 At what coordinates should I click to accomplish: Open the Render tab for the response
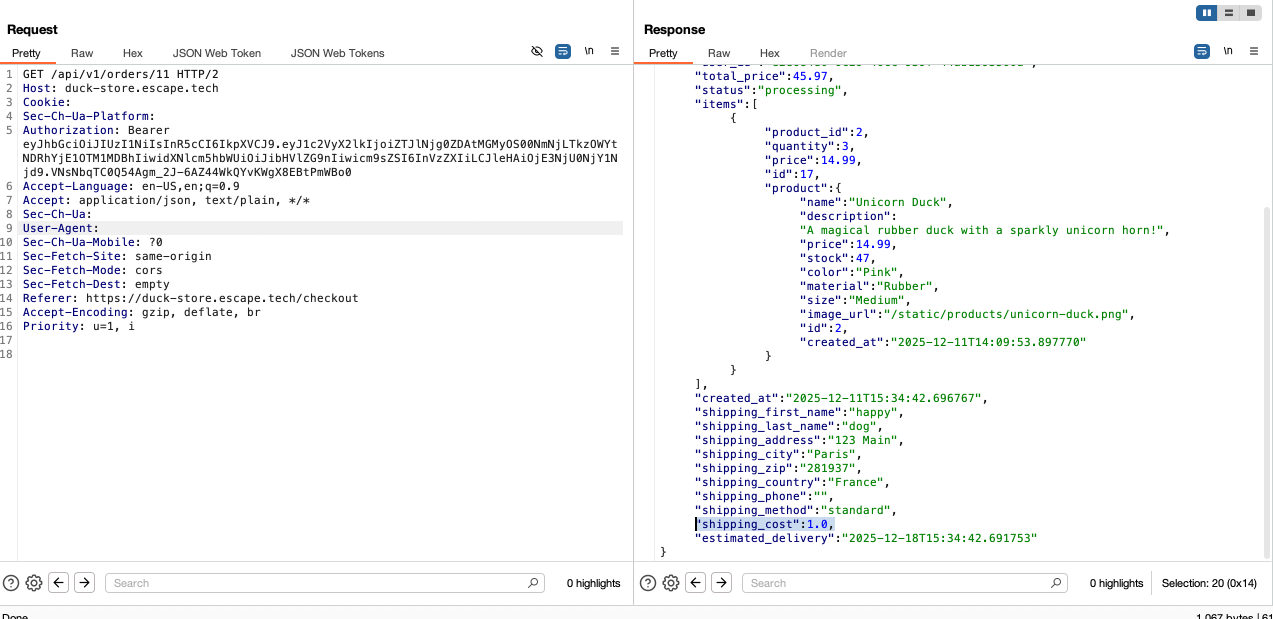[x=827, y=53]
